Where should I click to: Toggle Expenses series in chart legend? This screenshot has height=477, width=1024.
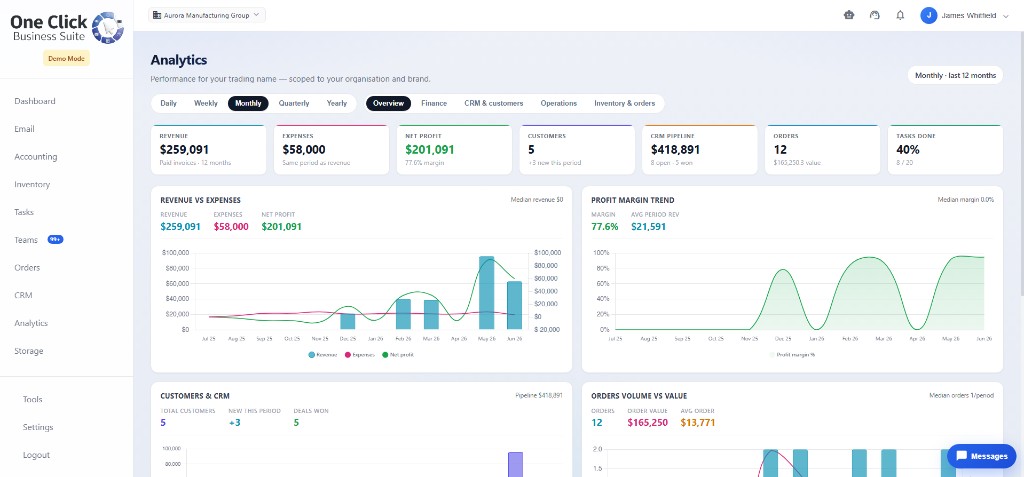[x=360, y=354]
